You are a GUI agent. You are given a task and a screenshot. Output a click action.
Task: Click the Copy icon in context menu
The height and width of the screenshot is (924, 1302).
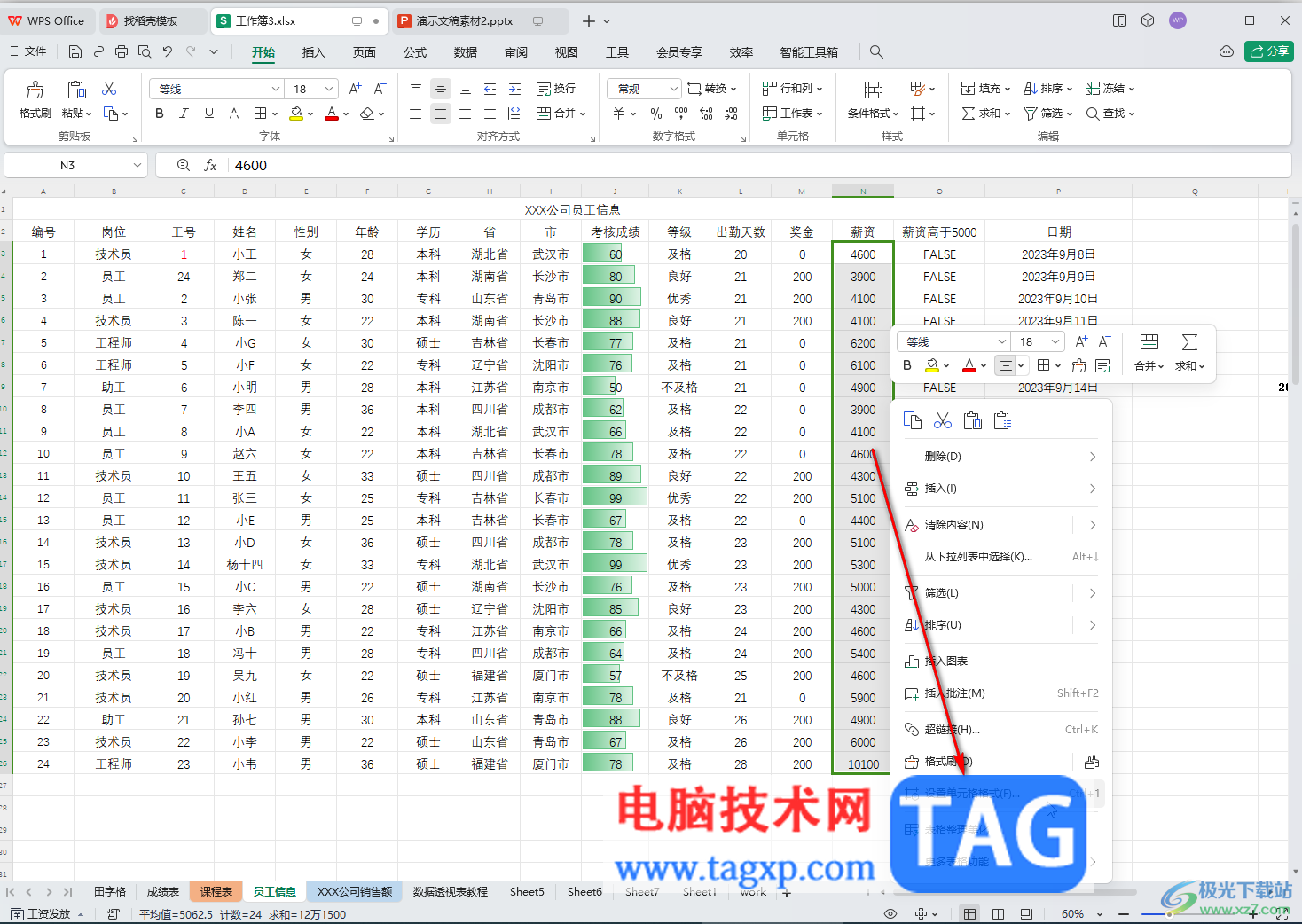click(913, 420)
